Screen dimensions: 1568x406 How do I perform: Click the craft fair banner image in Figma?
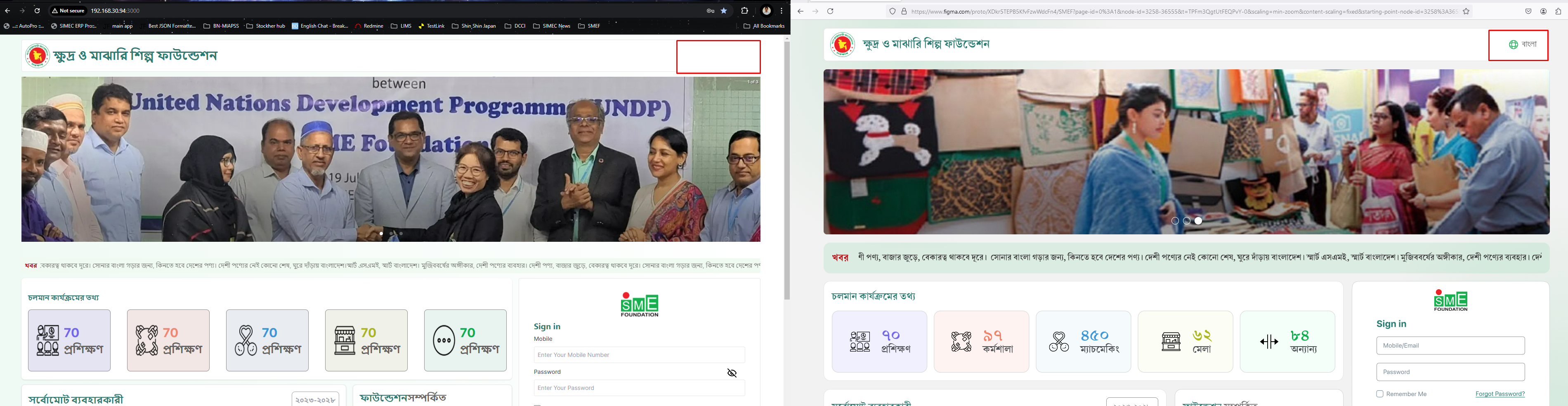[1186, 151]
